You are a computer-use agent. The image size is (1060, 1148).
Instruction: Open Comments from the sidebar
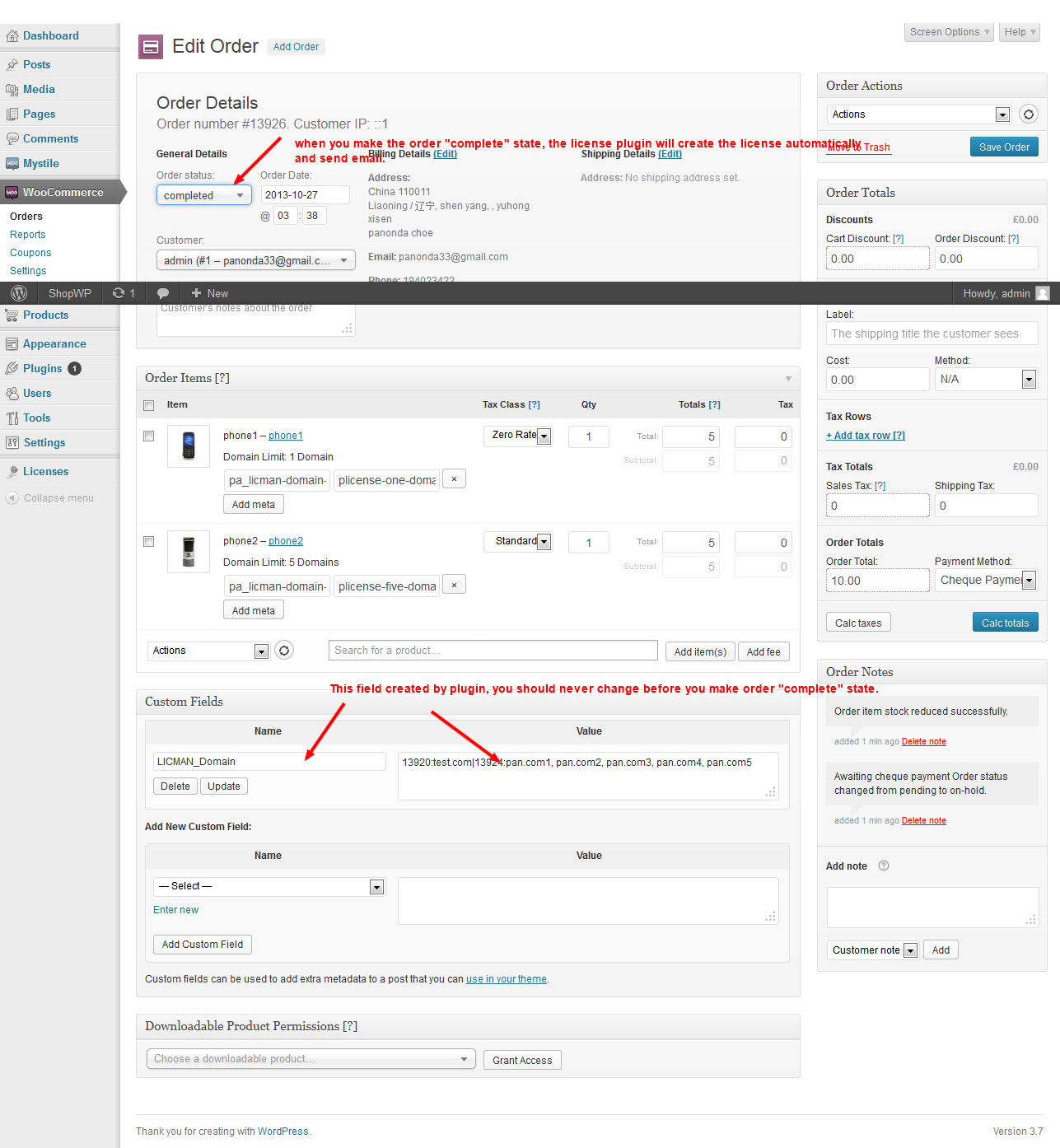coord(12,138)
